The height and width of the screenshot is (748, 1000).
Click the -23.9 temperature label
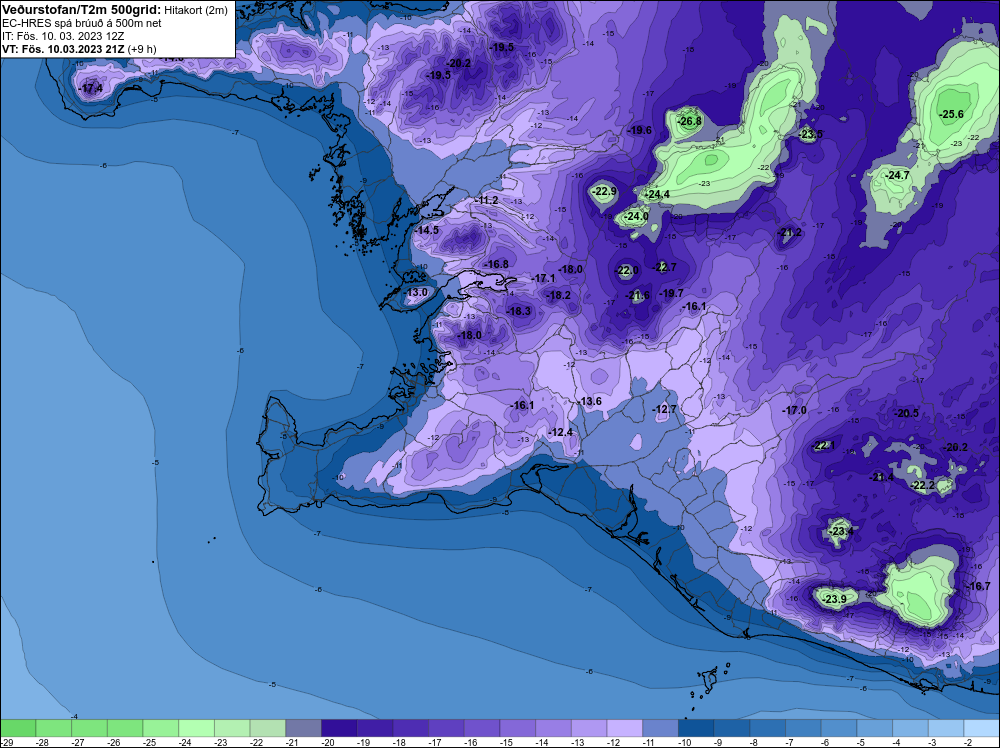(834, 599)
